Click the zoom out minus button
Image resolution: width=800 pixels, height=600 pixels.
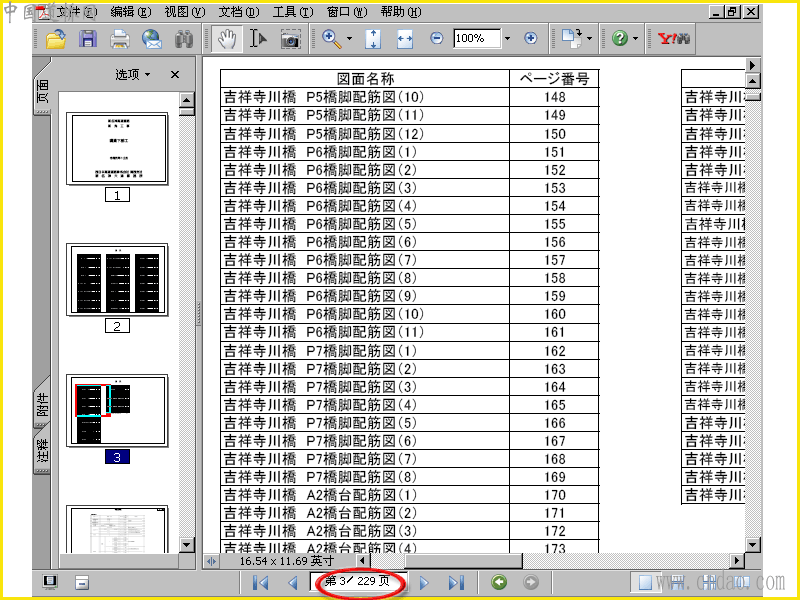click(x=437, y=38)
